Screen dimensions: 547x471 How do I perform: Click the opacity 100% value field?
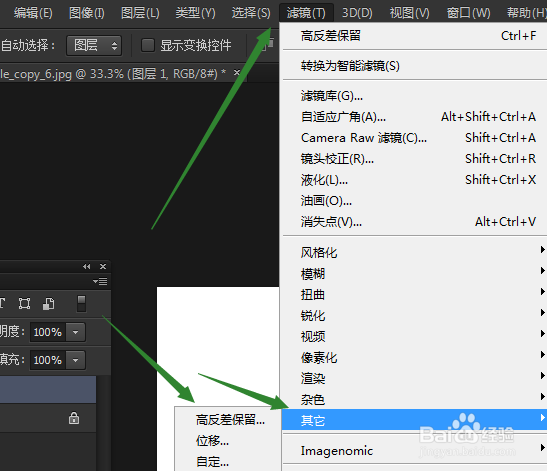(48, 332)
